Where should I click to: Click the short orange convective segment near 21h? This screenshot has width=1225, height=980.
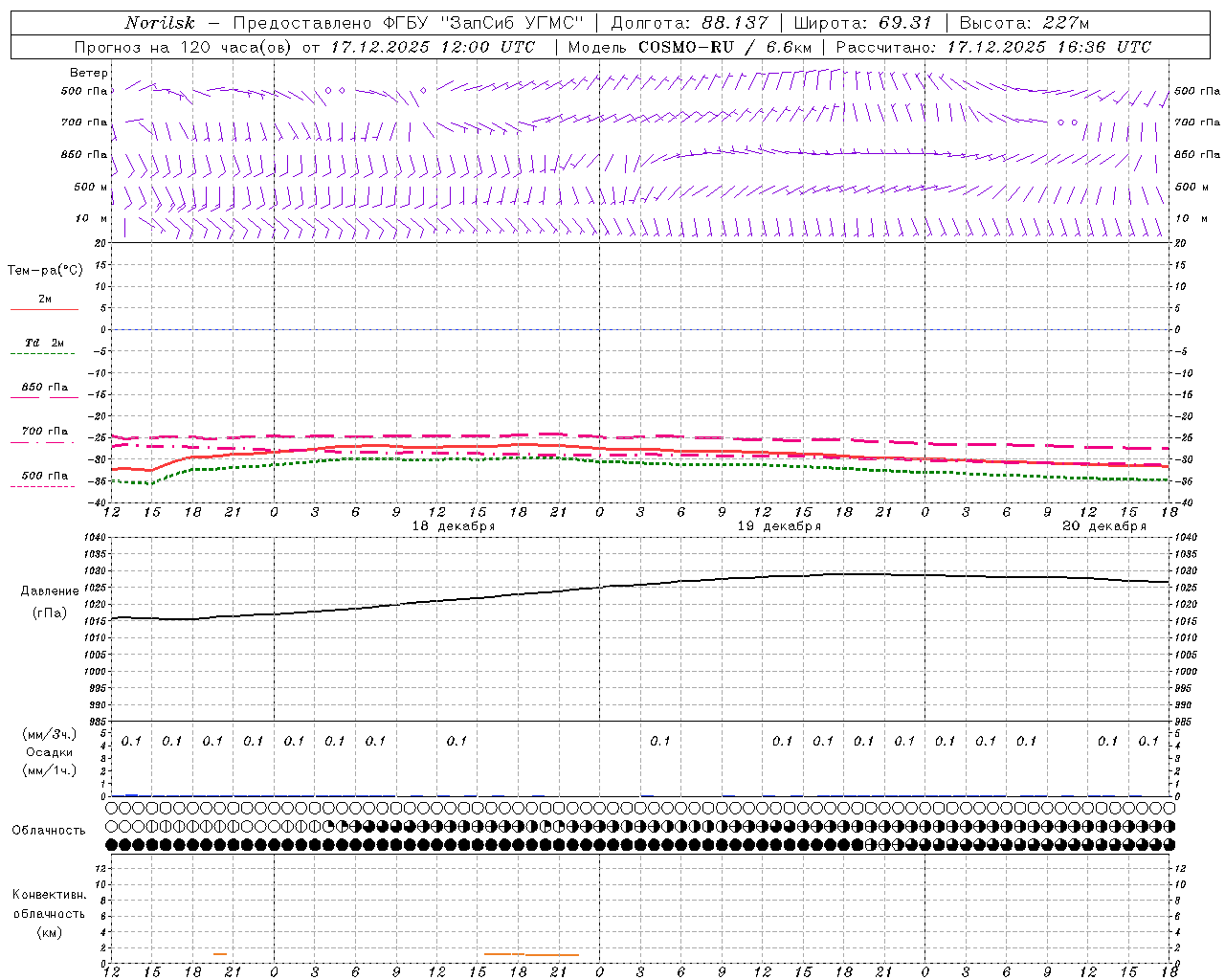tap(220, 954)
